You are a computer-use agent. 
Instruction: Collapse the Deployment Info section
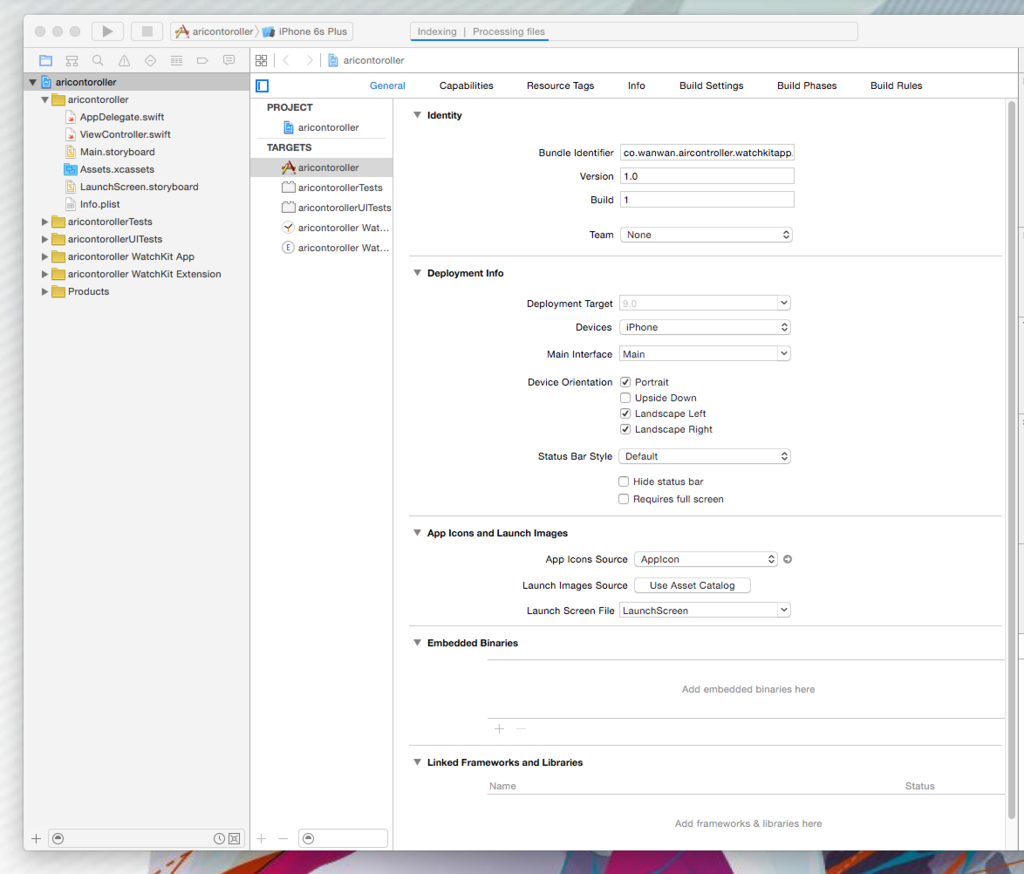coord(417,273)
